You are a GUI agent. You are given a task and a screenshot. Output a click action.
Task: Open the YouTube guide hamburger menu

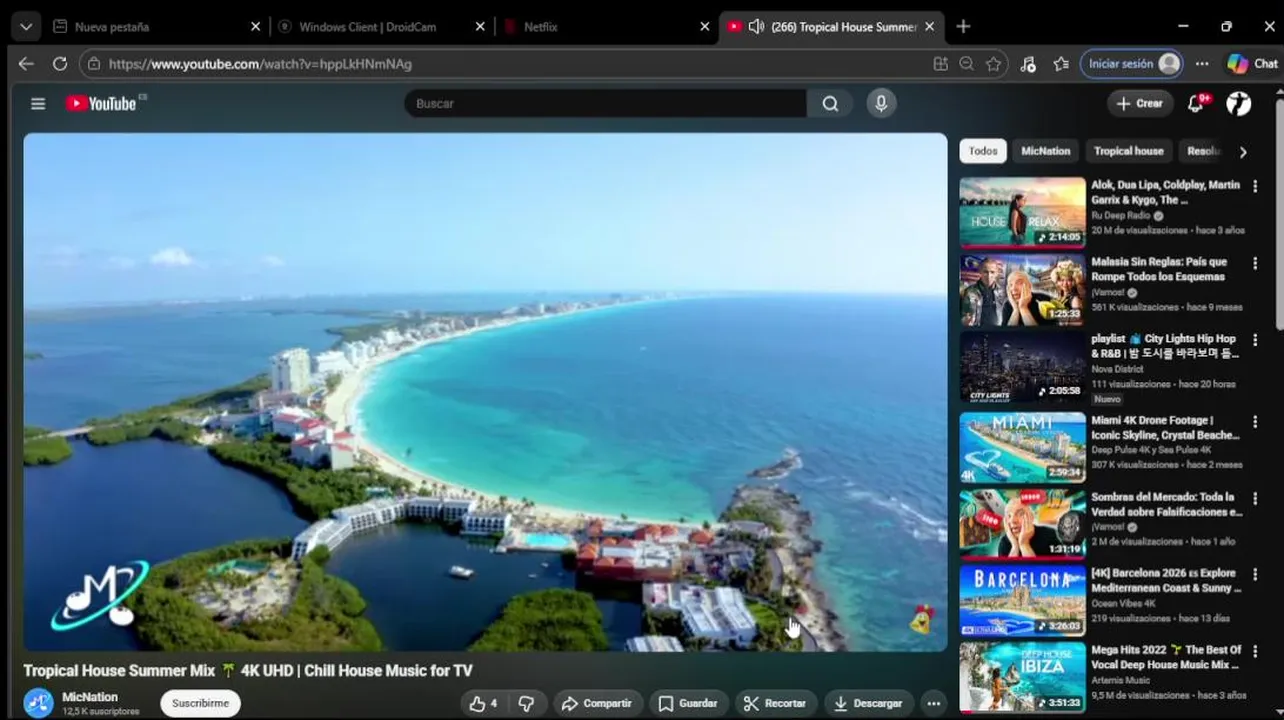pos(38,103)
